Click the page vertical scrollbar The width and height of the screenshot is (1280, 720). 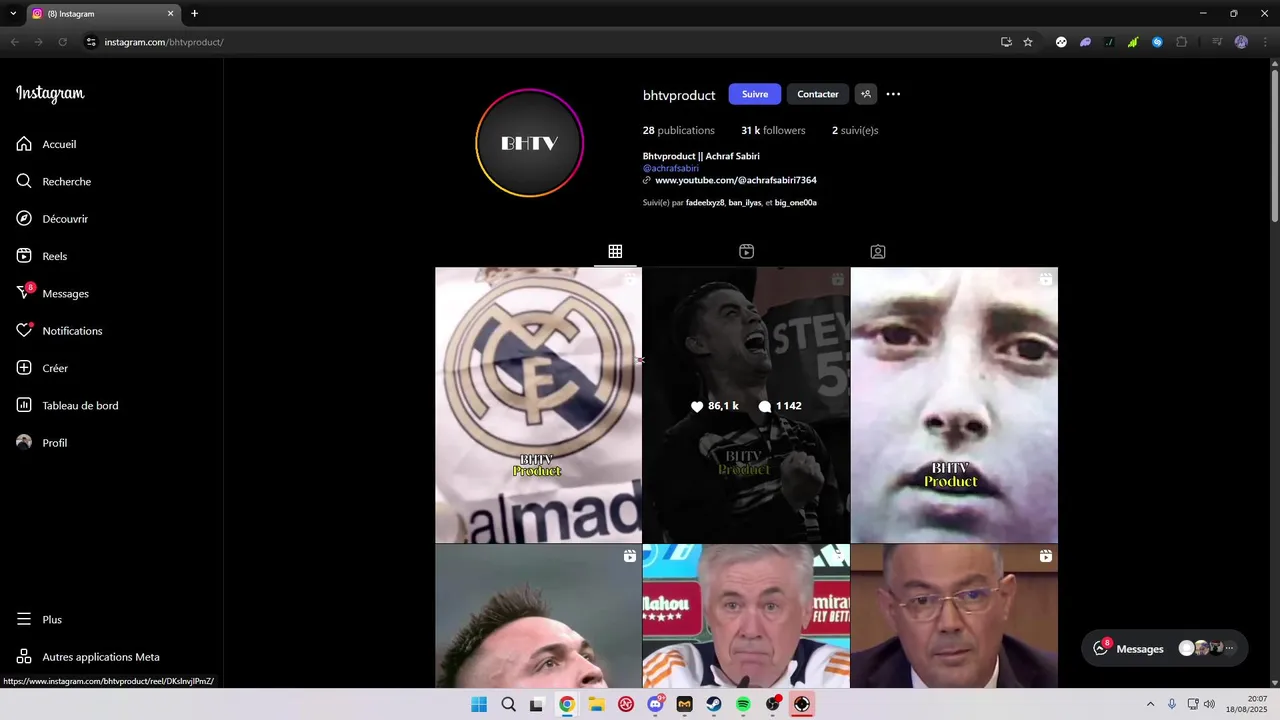pyautogui.click(x=1274, y=145)
